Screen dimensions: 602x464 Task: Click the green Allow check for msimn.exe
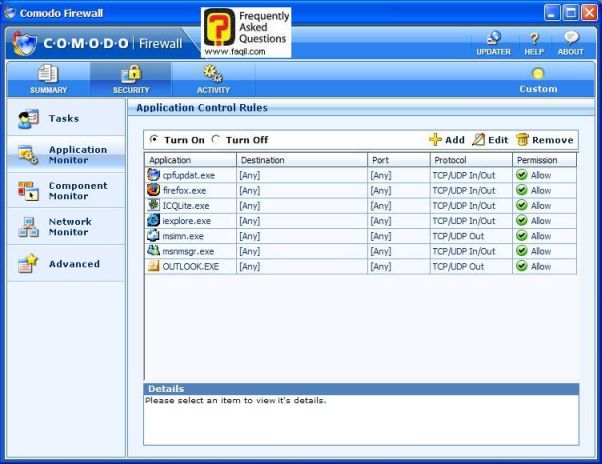tap(521, 236)
